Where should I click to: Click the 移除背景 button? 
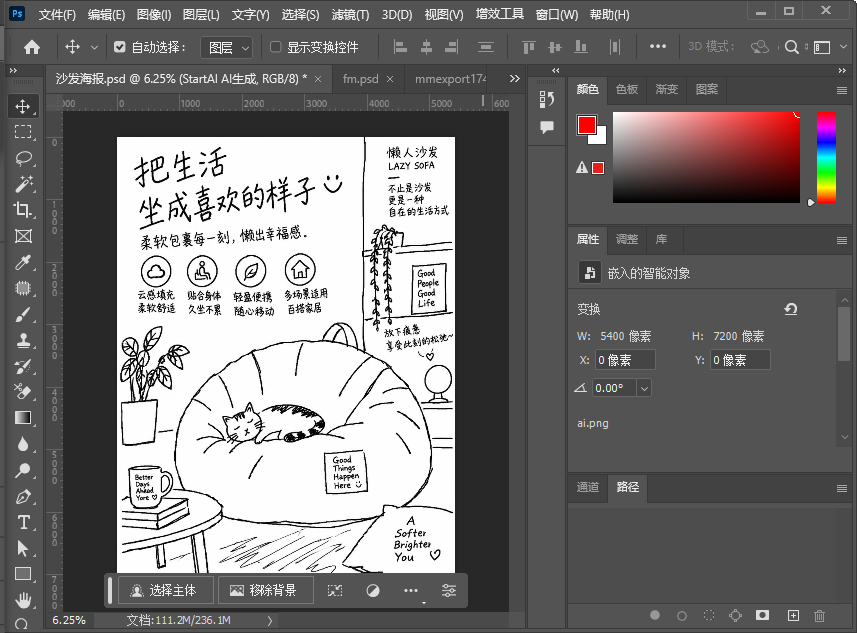tap(266, 590)
